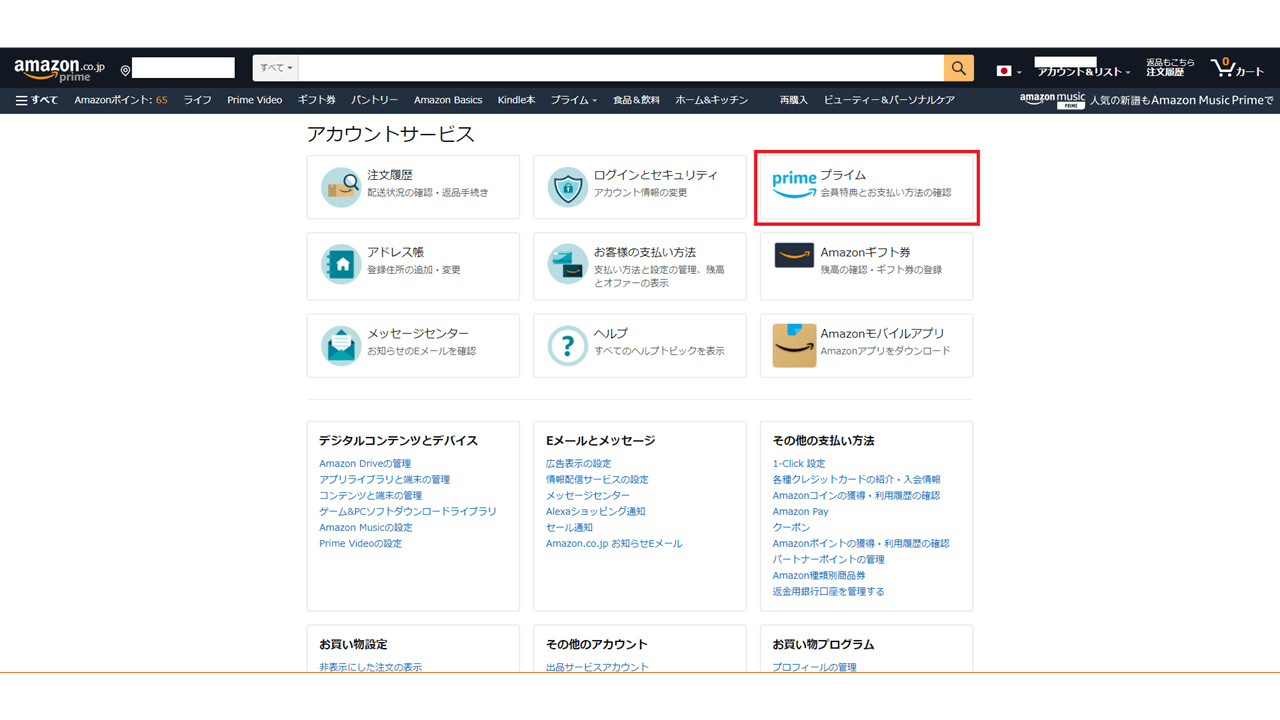Click the ヘルプ question mark icon

point(567,345)
